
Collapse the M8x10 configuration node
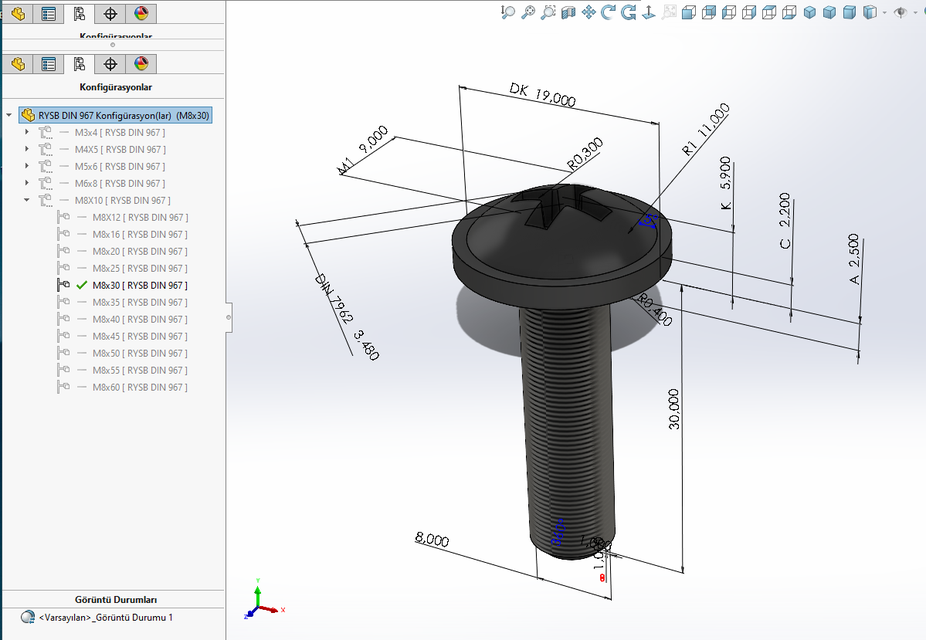coord(27,199)
